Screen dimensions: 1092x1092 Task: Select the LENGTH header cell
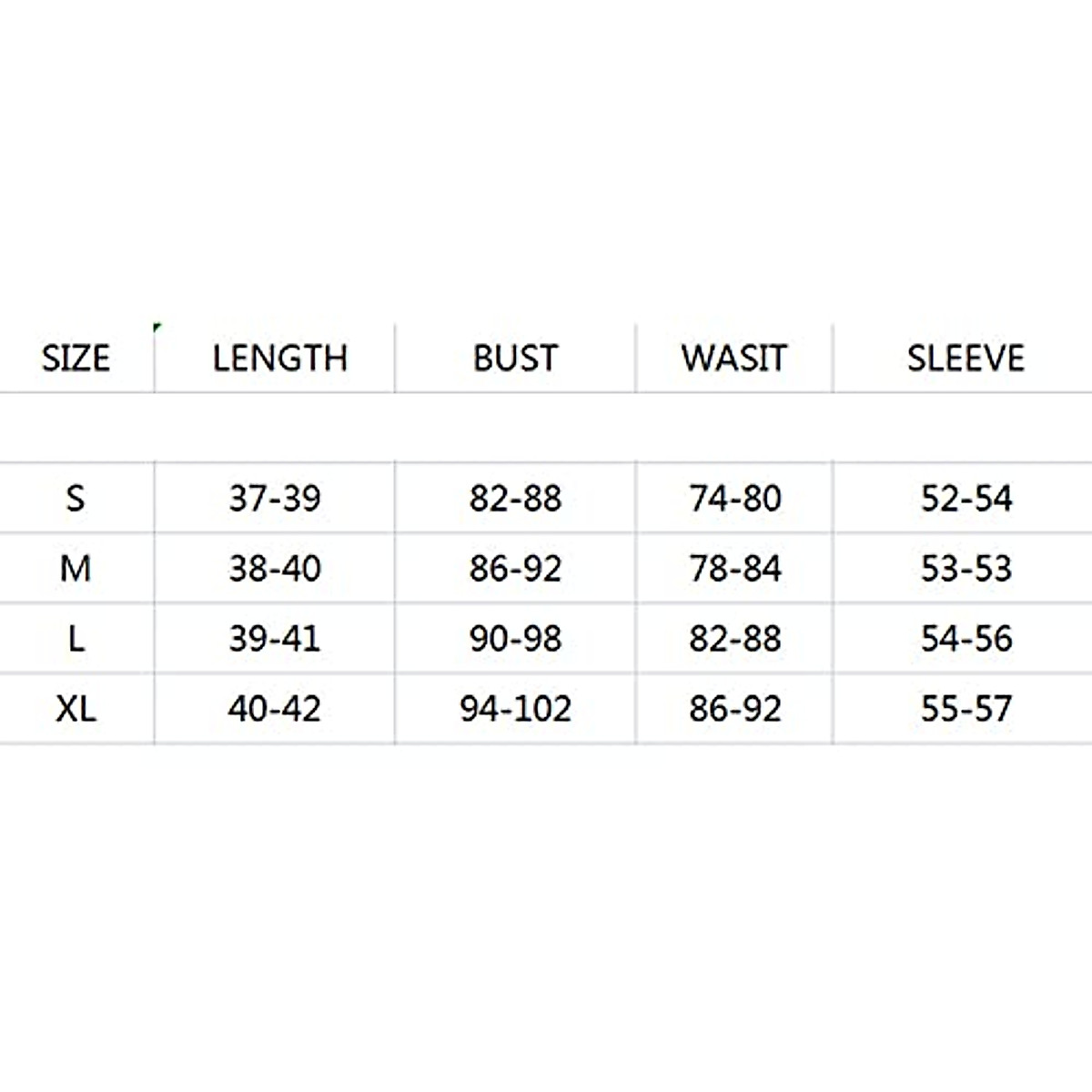(279, 358)
